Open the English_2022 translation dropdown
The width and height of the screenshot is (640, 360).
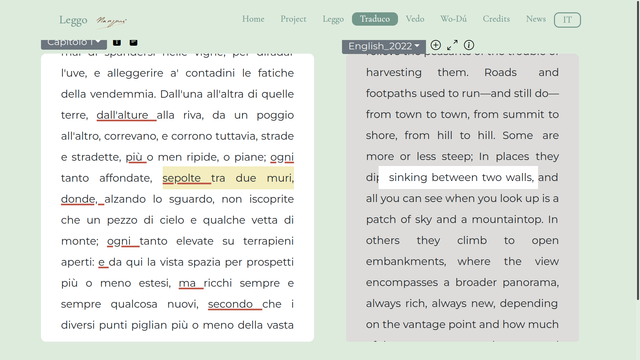click(384, 47)
